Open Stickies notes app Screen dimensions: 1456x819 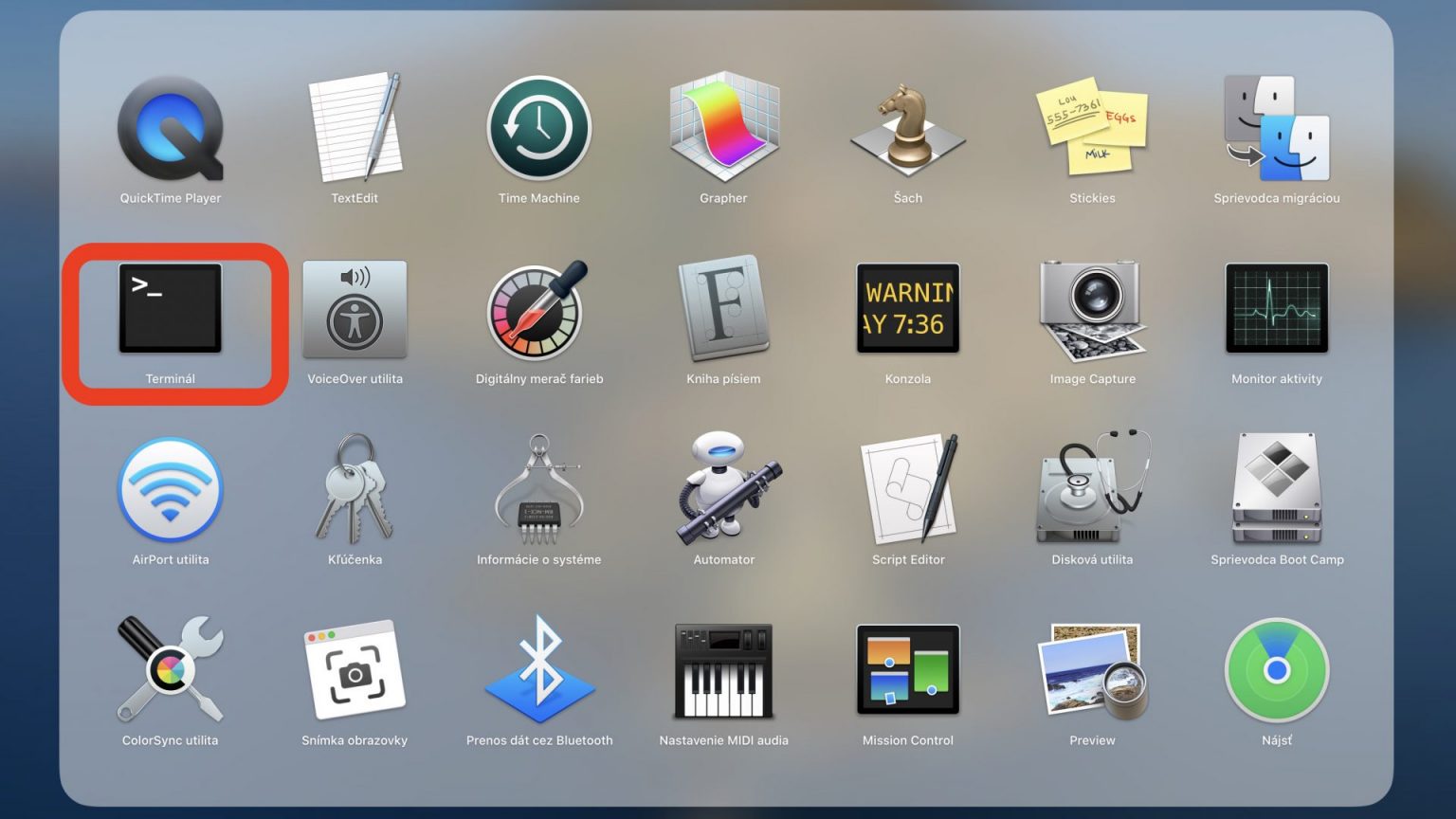pos(1092,127)
